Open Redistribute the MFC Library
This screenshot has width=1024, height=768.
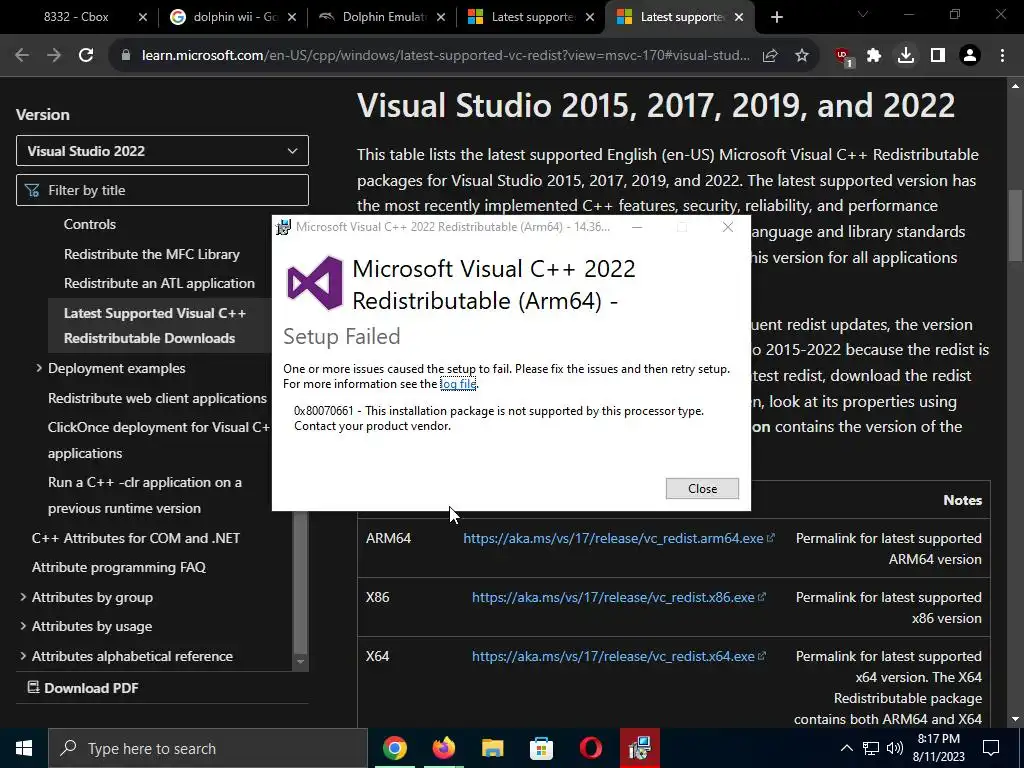point(152,254)
